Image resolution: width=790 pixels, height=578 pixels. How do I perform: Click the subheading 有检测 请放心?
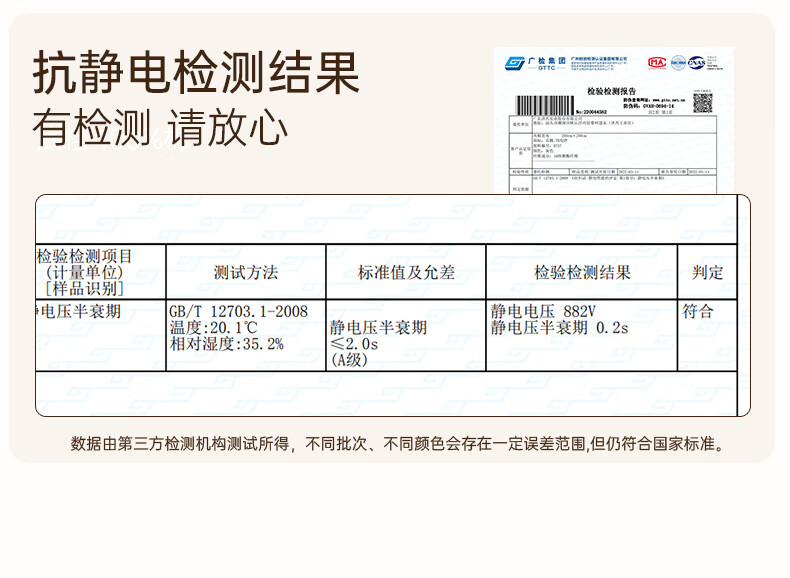point(160,127)
